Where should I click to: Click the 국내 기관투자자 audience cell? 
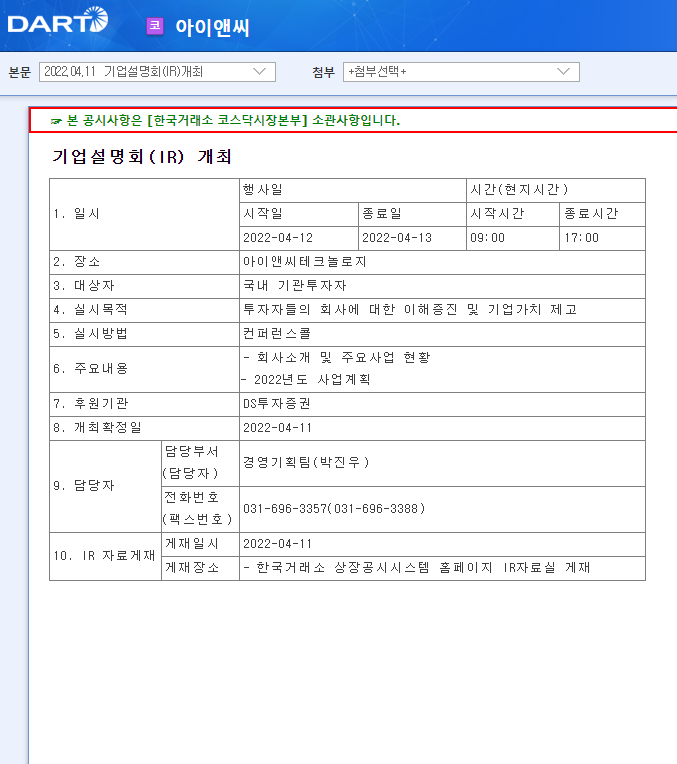443,286
